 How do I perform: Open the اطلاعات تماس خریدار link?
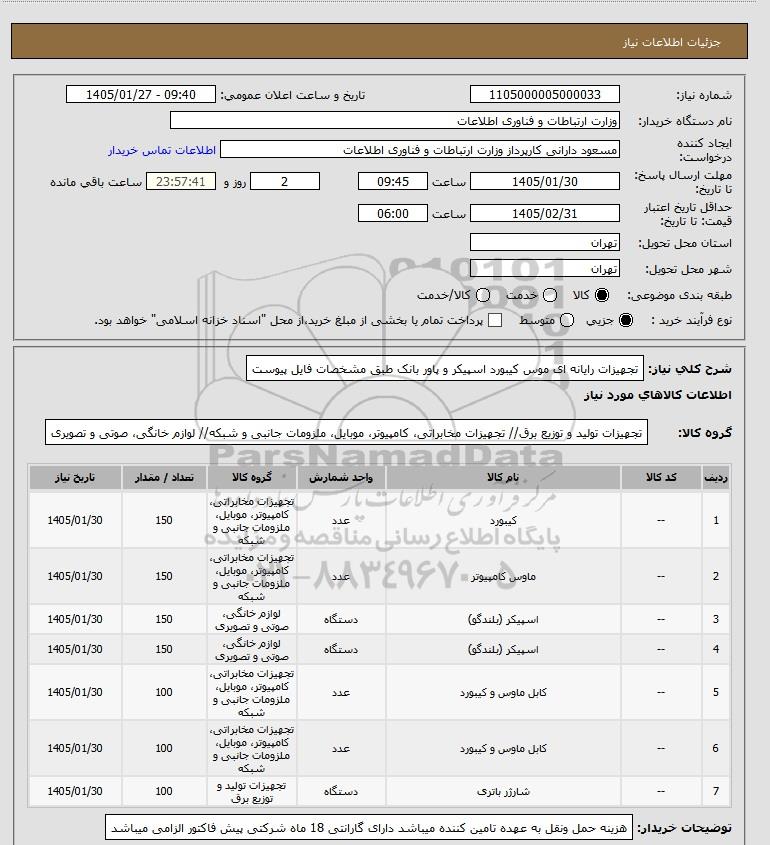click(162, 150)
